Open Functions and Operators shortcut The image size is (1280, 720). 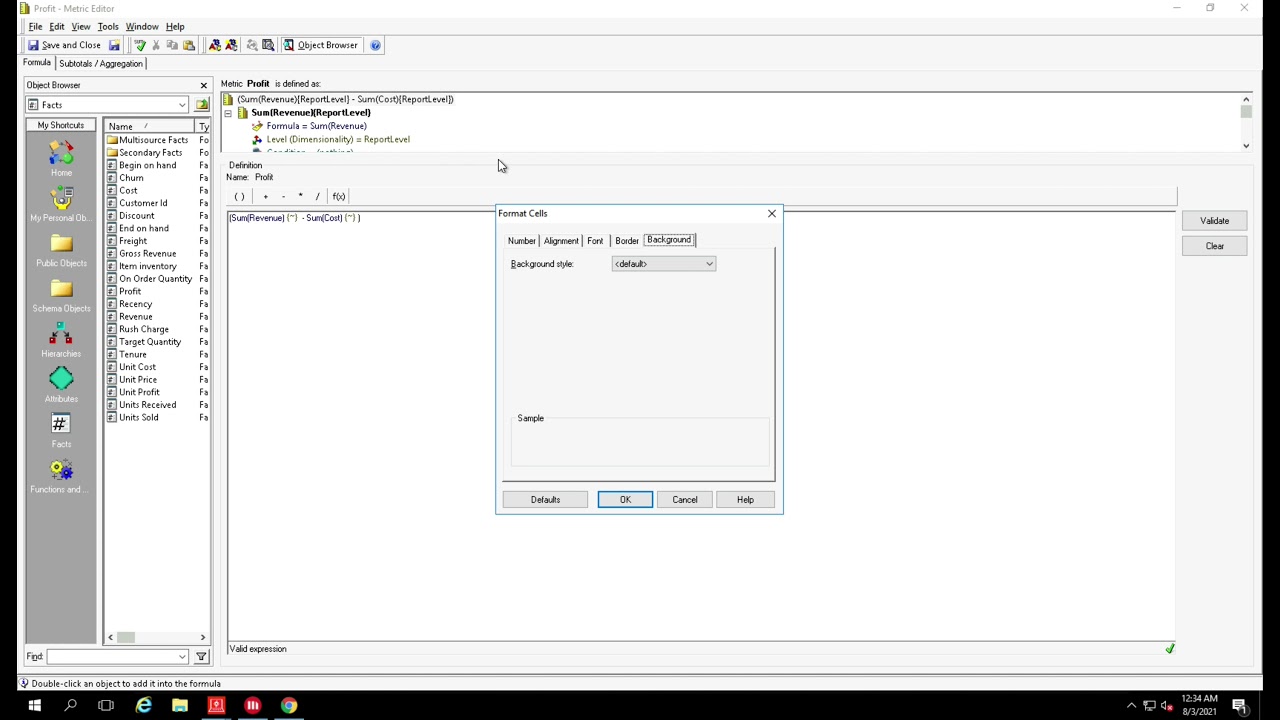(x=61, y=476)
